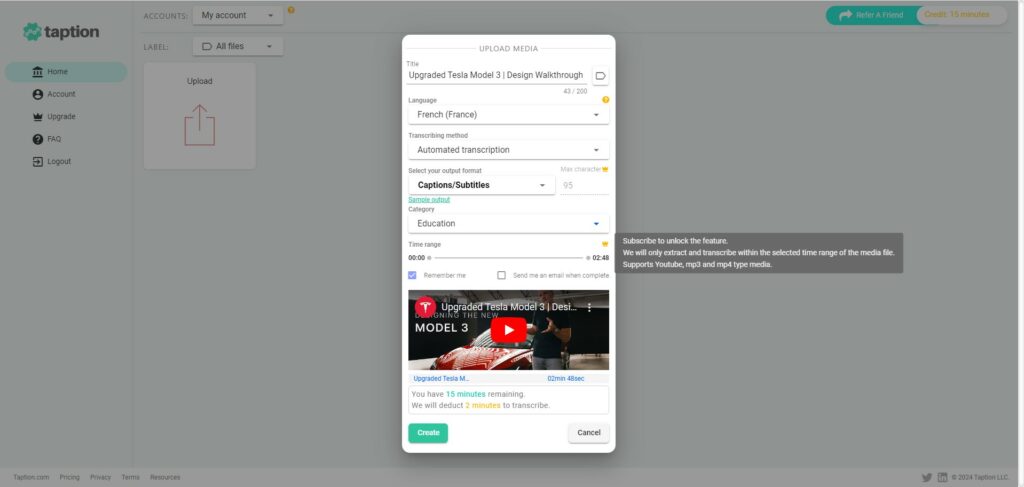Click the Upload card arrow icon

[x=199, y=125]
